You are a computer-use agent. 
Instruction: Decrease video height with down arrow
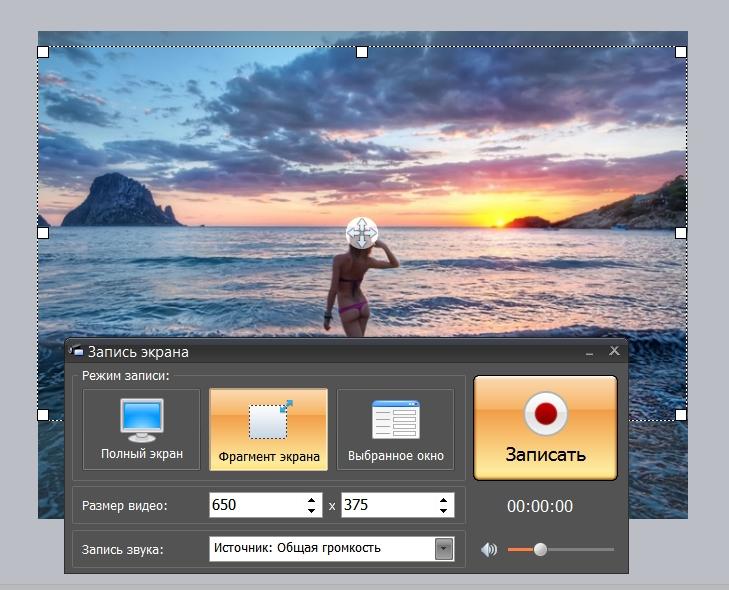(444, 510)
